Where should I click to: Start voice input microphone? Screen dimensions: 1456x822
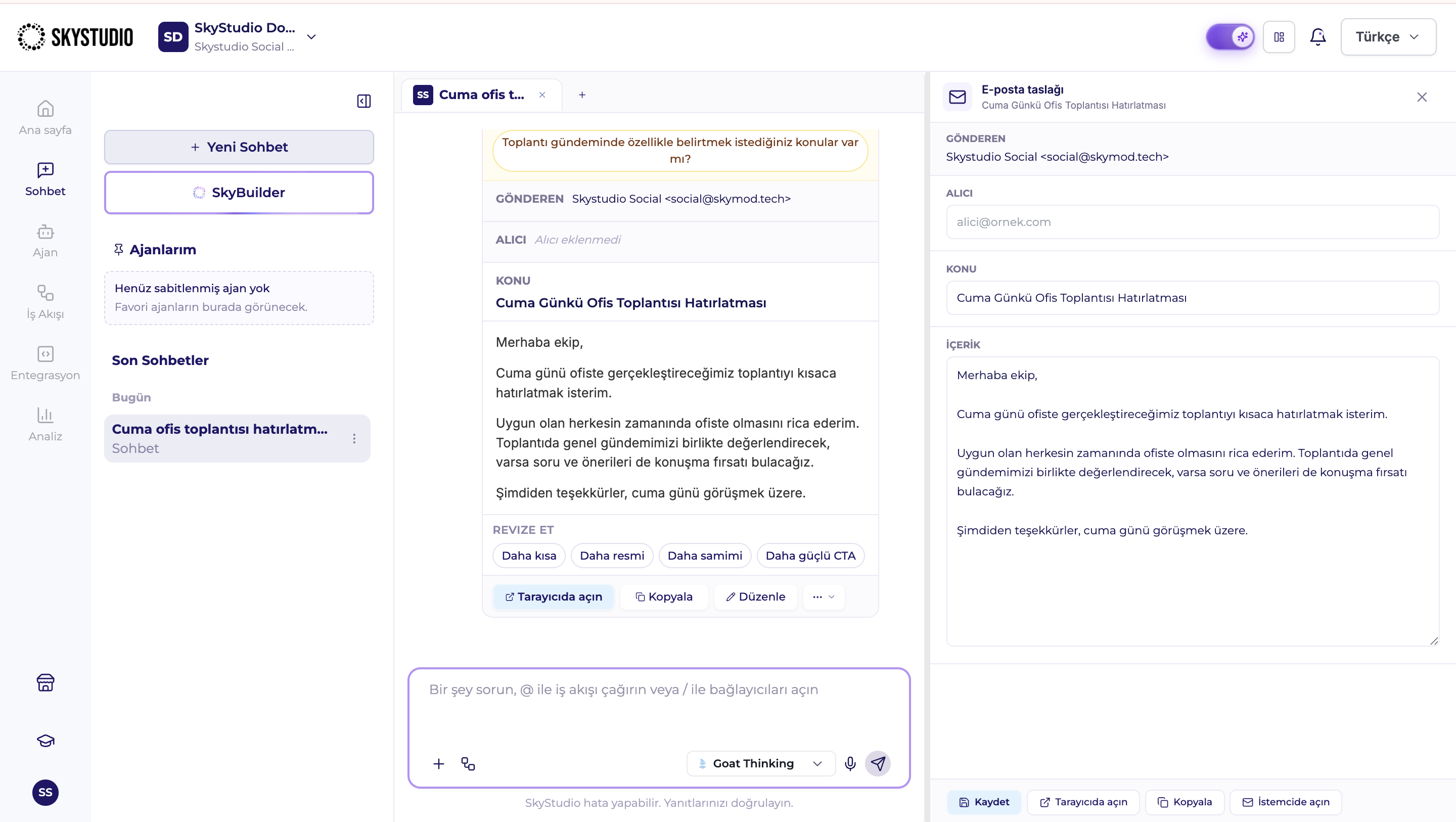point(849,763)
